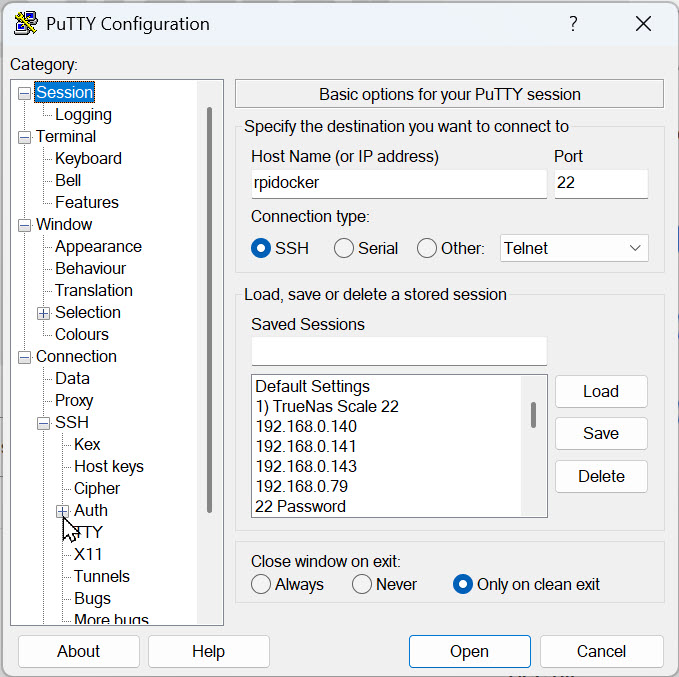Open the X11 settings category
This screenshot has height=677, width=679.
[x=88, y=555]
